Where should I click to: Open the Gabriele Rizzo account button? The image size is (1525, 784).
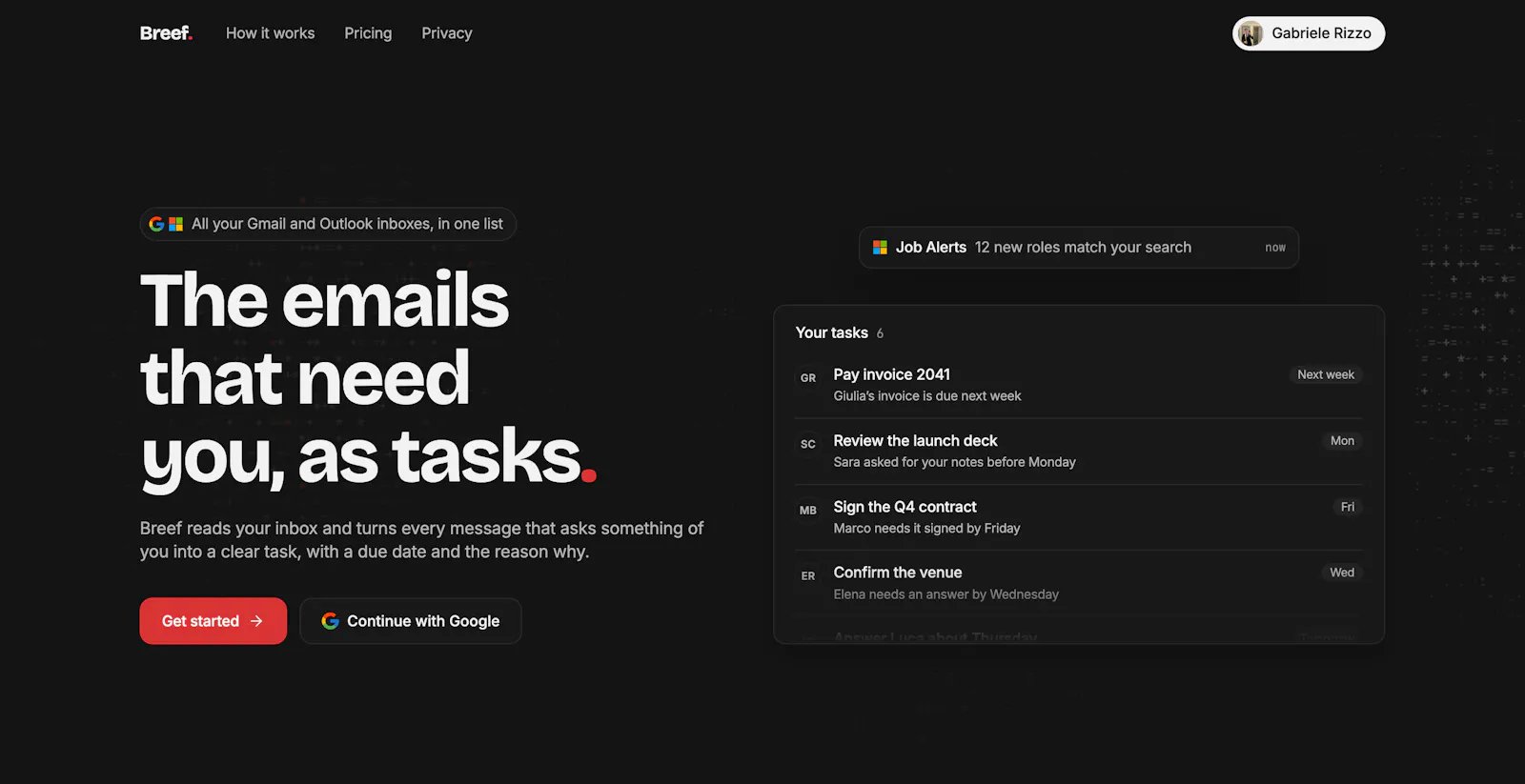click(x=1309, y=33)
